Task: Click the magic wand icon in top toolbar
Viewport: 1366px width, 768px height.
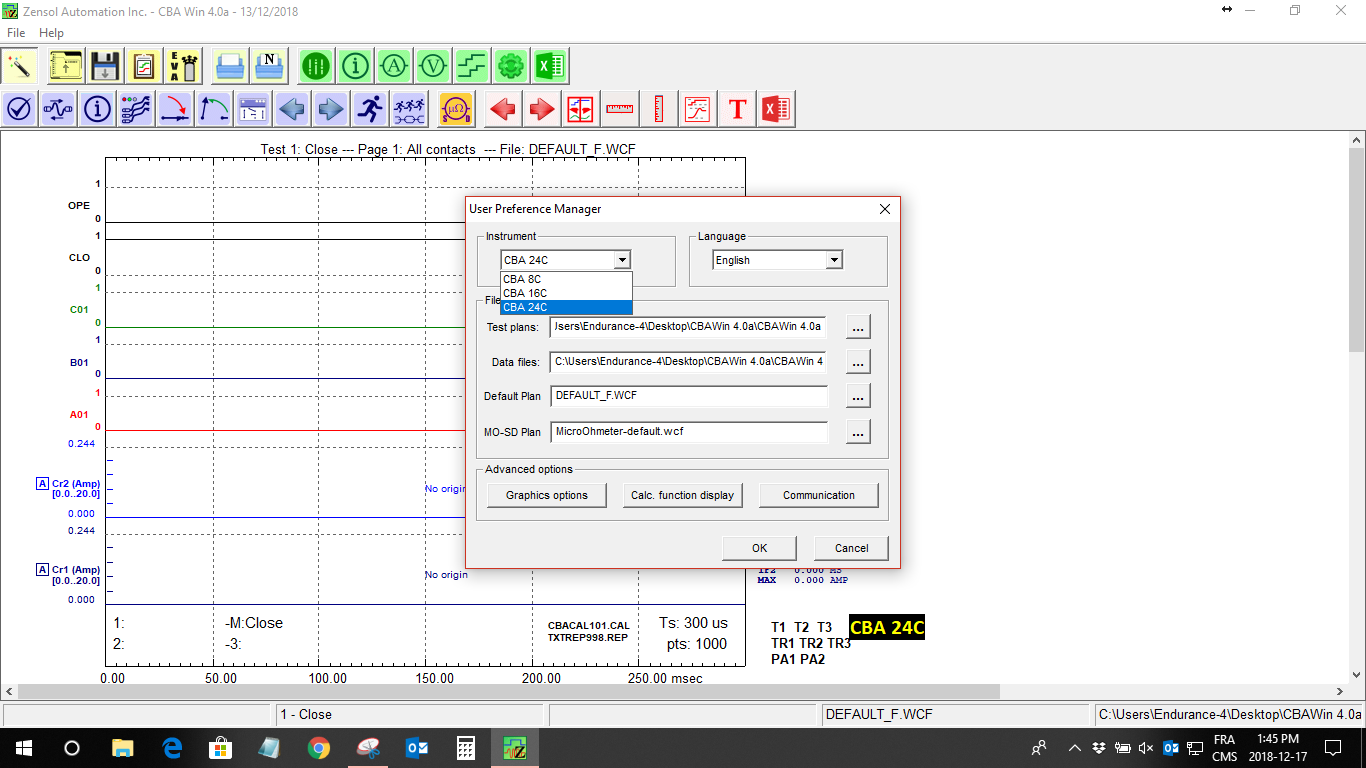Action: click(20, 67)
